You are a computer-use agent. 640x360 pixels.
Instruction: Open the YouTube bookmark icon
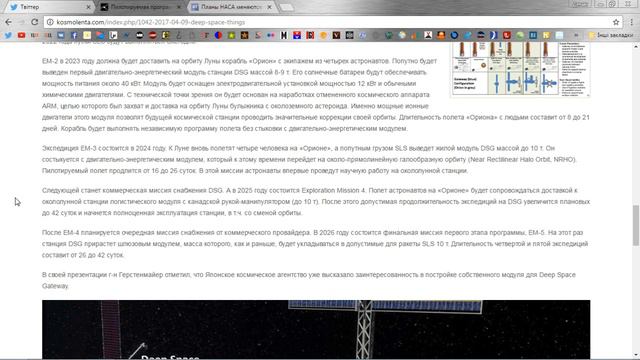(21, 36)
